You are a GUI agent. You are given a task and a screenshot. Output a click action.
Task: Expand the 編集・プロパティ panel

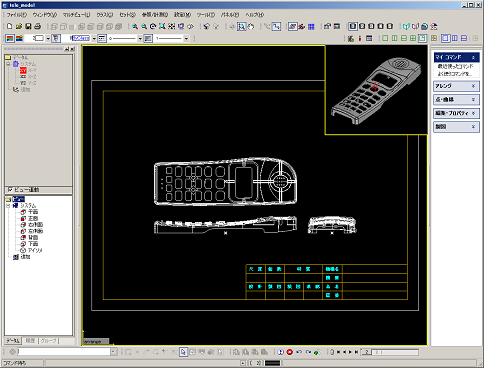473,113
